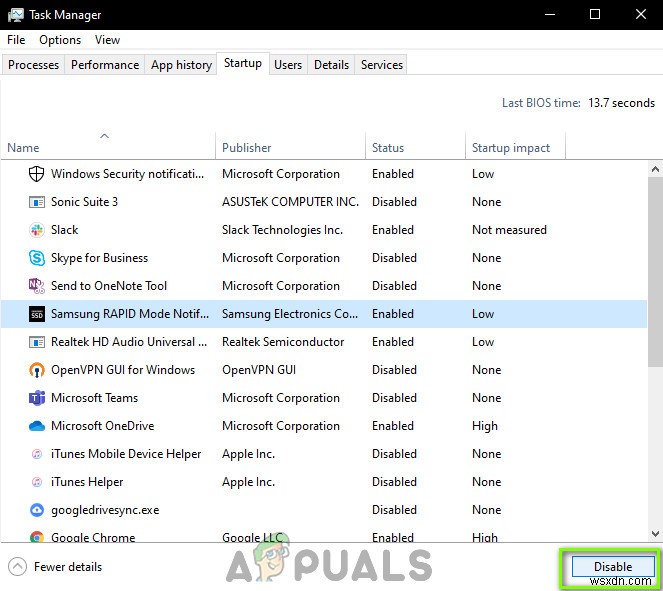This screenshot has height=591, width=663.
Task: Collapse view with Fewer details
Action: pyautogui.click(x=55, y=566)
